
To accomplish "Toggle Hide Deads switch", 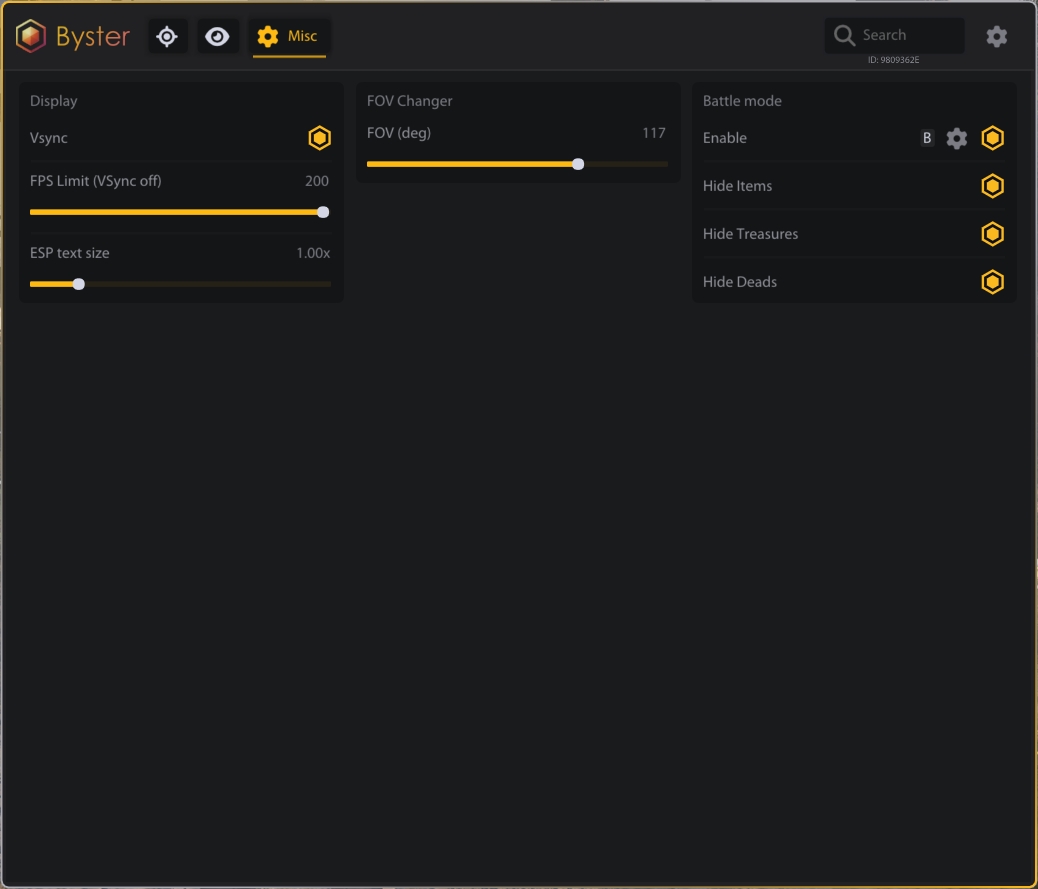I will coord(992,282).
